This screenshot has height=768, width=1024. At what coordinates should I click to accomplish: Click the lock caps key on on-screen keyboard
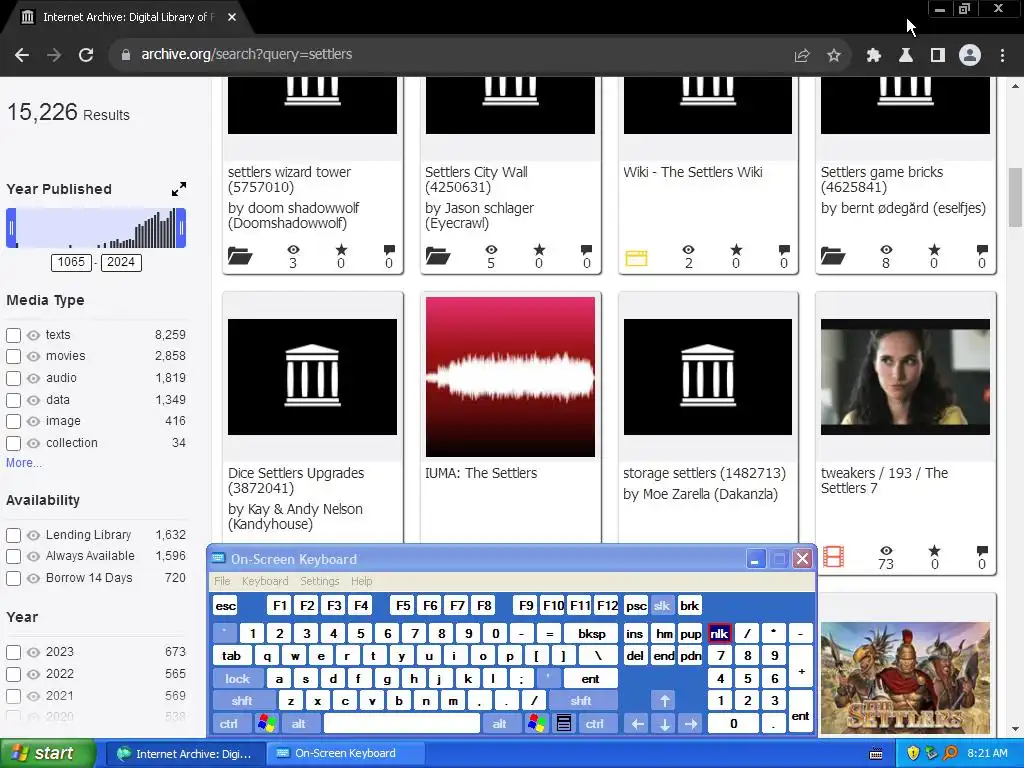[x=238, y=679]
